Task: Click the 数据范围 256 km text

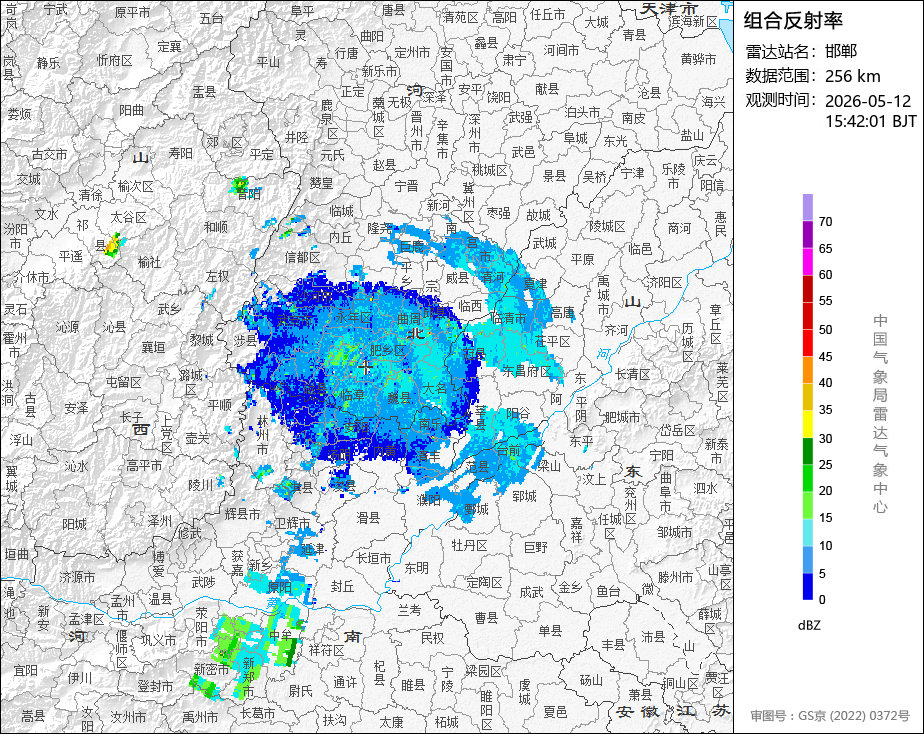Action: point(813,76)
